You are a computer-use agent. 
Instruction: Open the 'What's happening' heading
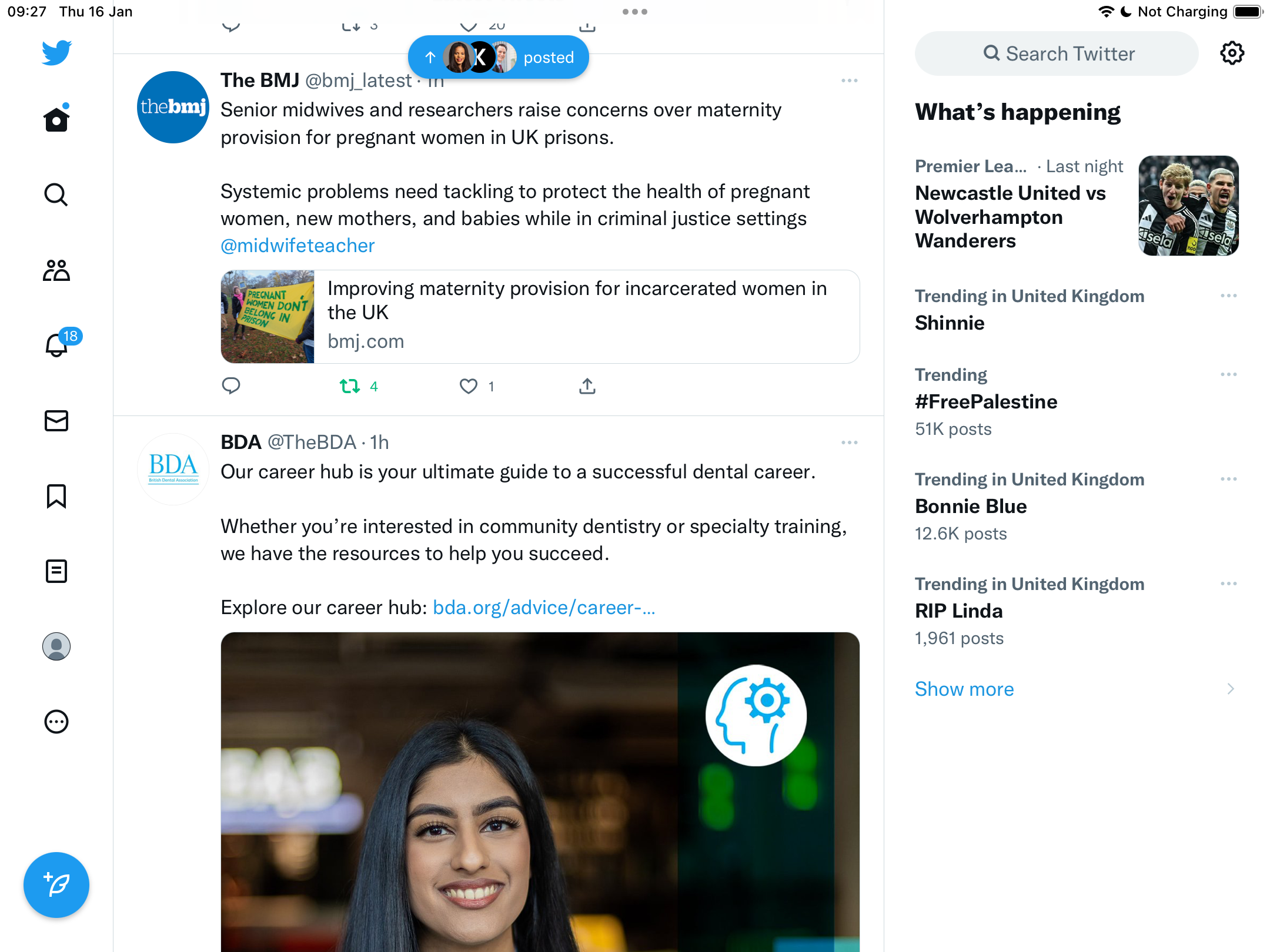click(1018, 112)
